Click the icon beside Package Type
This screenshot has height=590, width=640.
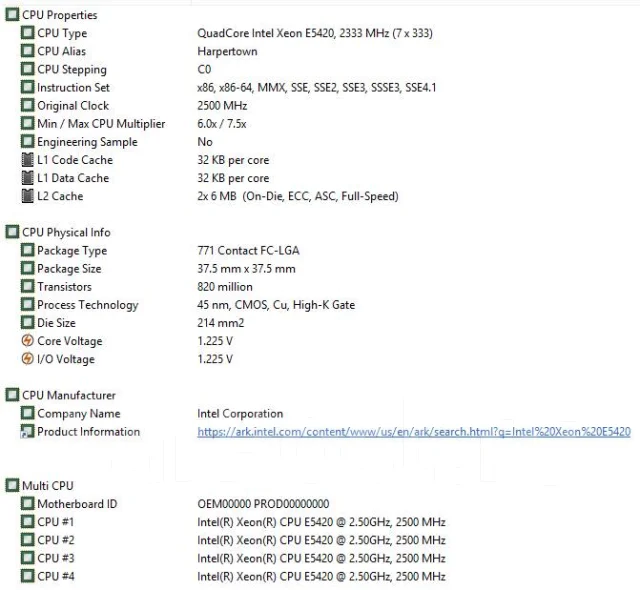pos(27,250)
